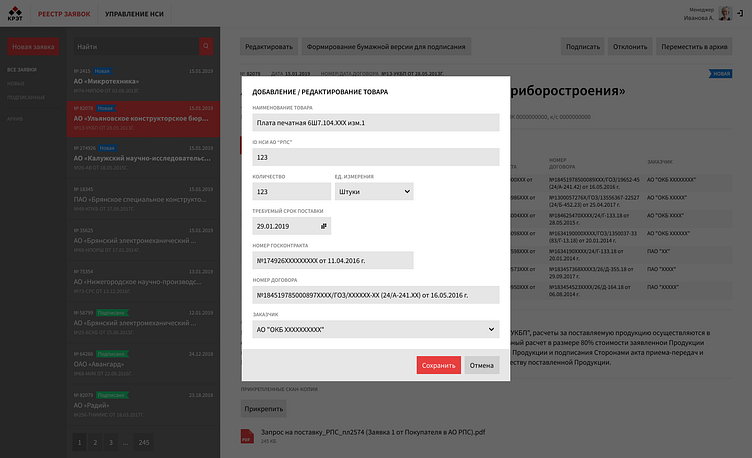The width and height of the screenshot is (752, 458).
Task: Click the Номер договора input field
Action: [376, 295]
